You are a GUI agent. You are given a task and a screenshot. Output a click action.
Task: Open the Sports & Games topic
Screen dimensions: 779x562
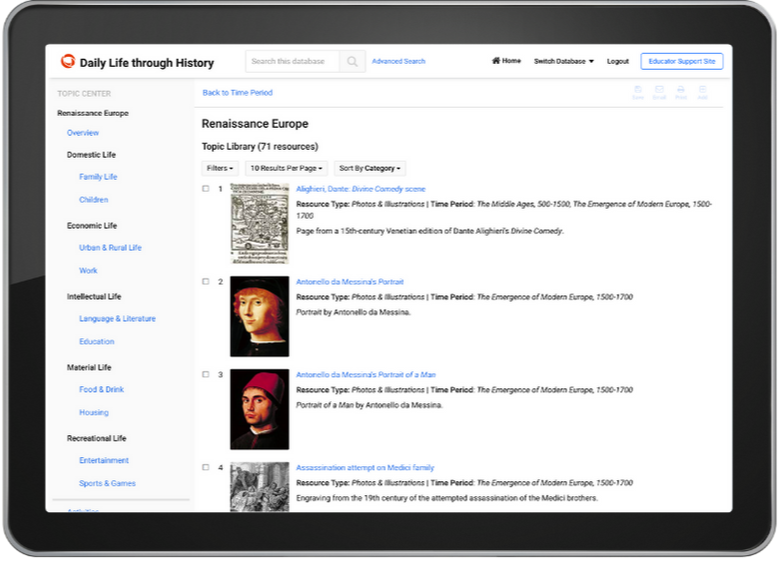coord(107,483)
